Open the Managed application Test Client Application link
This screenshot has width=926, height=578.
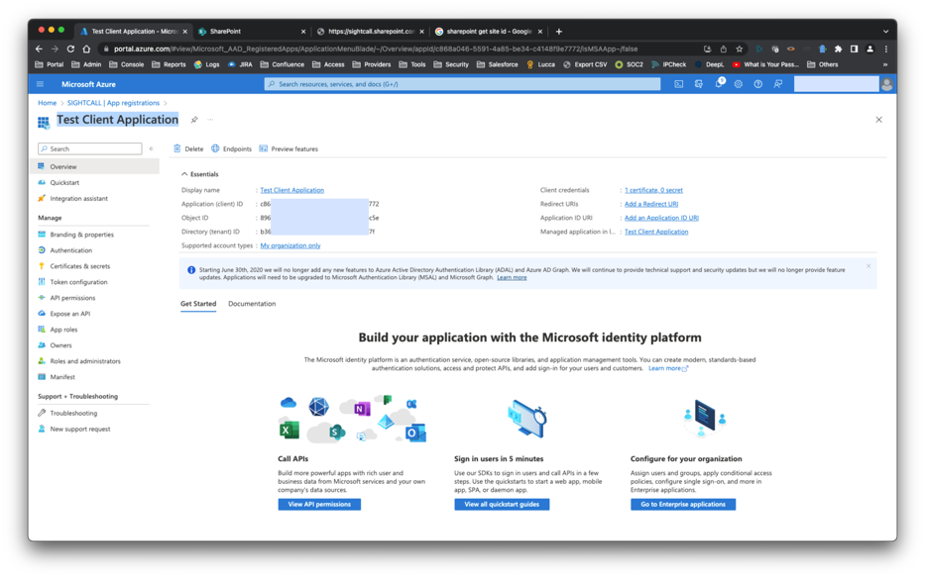656,232
